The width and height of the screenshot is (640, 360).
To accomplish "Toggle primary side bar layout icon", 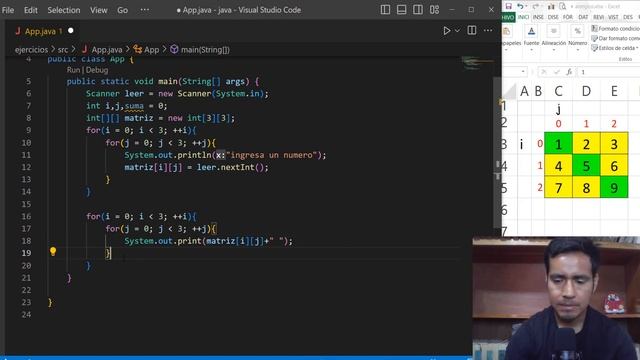I will pos(385,9).
